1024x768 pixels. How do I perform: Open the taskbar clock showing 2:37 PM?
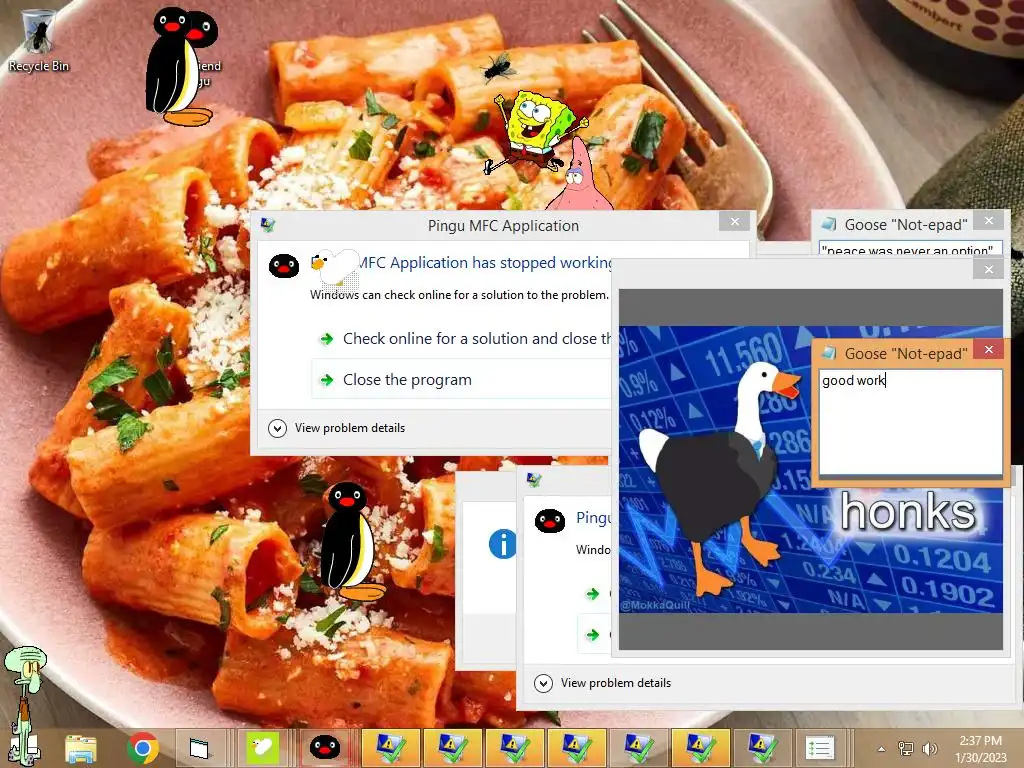pos(980,749)
